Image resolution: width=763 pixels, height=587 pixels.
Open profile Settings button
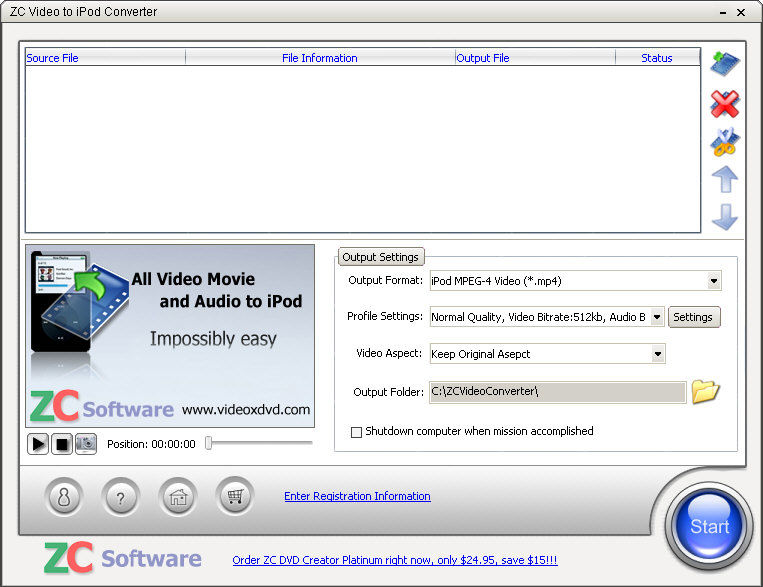[693, 317]
